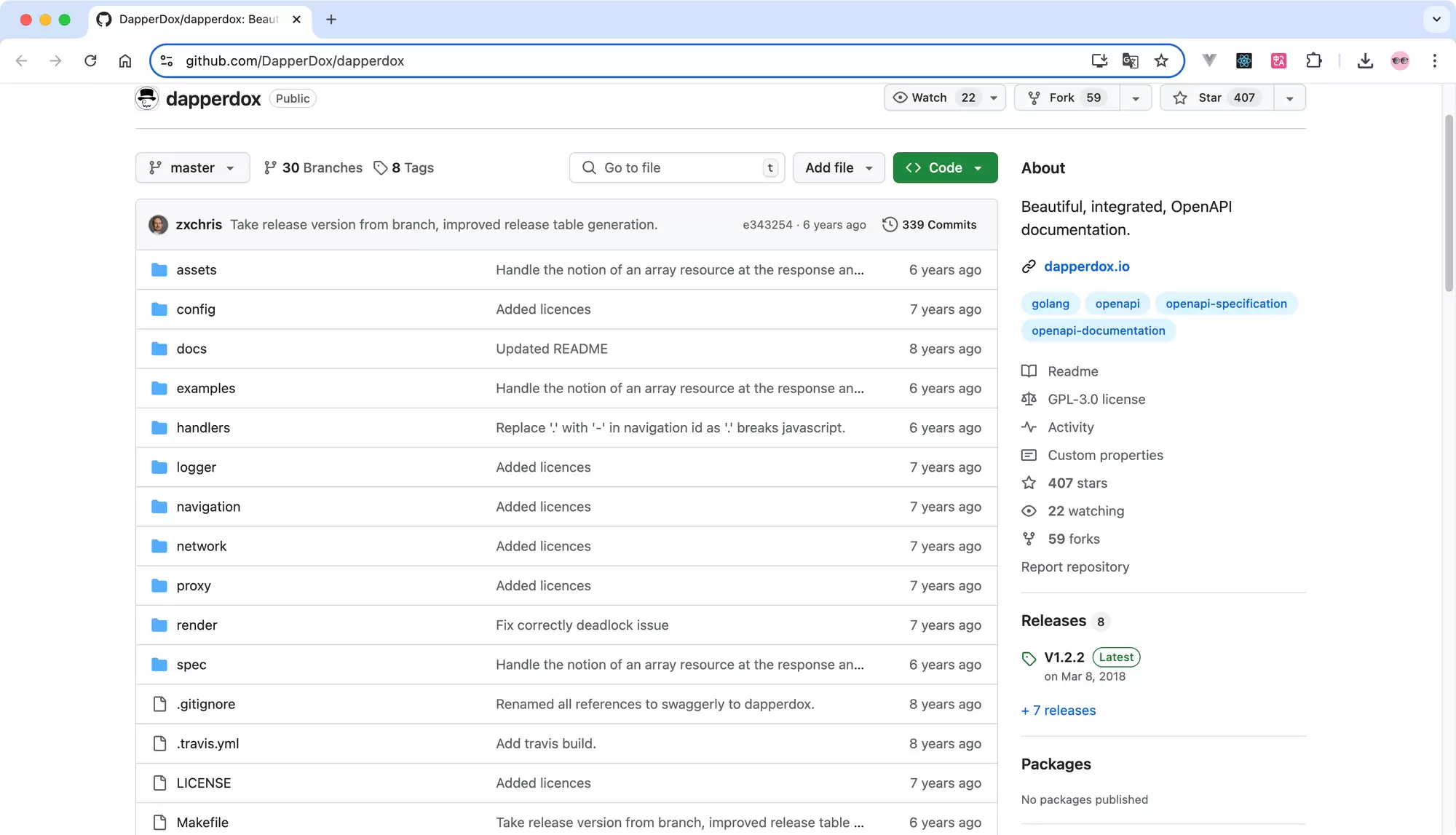Fork the repository

coord(1067,98)
